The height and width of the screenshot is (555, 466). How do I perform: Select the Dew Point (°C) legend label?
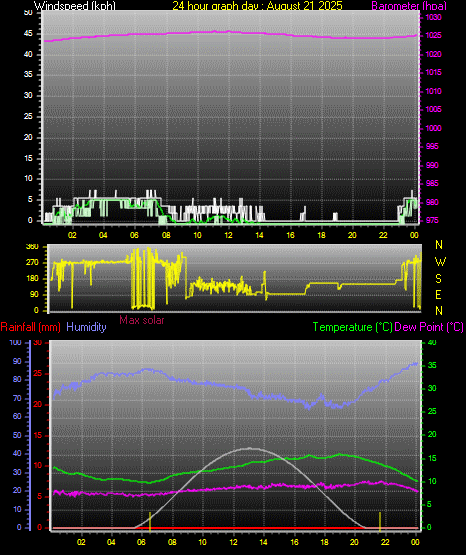point(429,327)
